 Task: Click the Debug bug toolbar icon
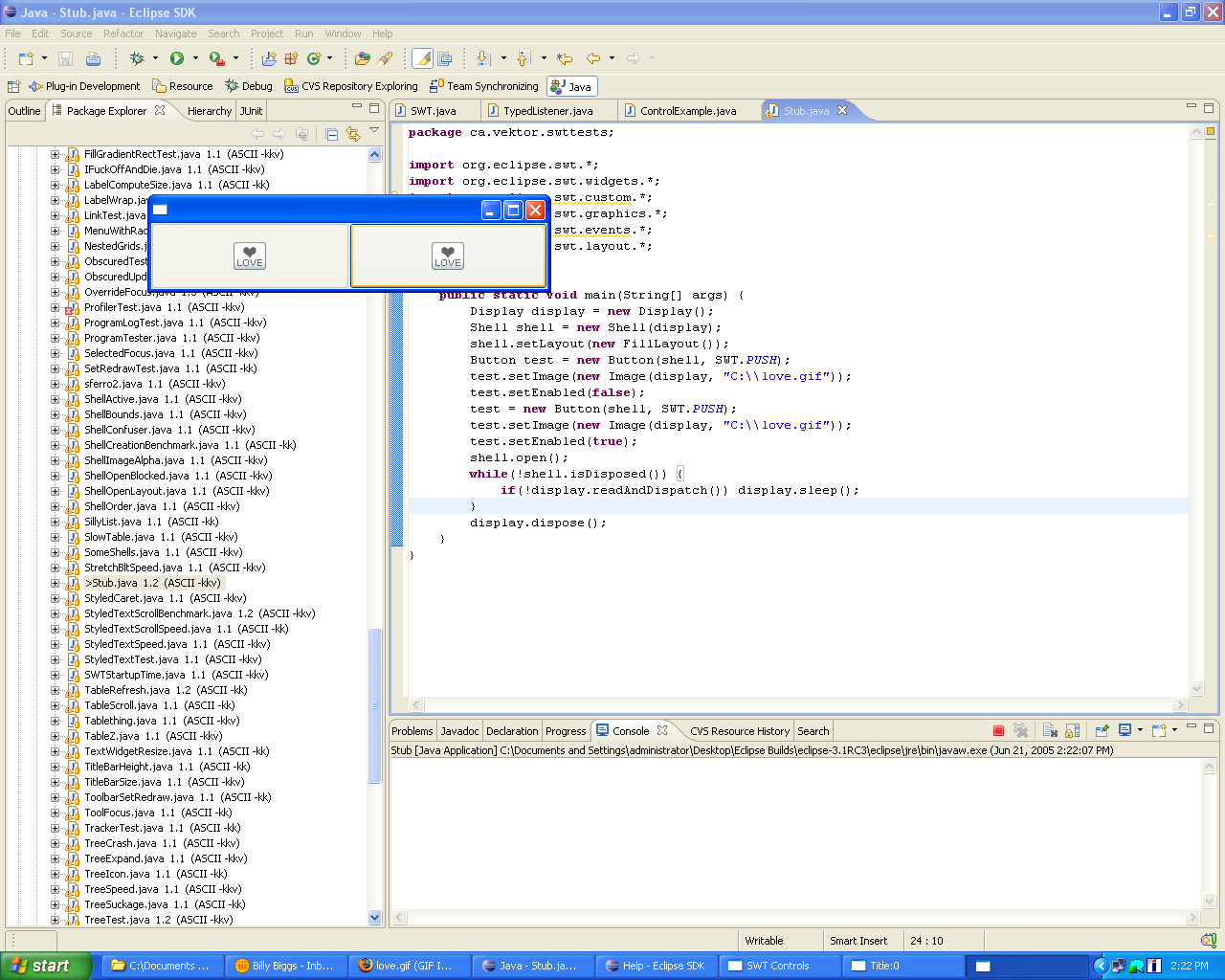tap(137, 58)
